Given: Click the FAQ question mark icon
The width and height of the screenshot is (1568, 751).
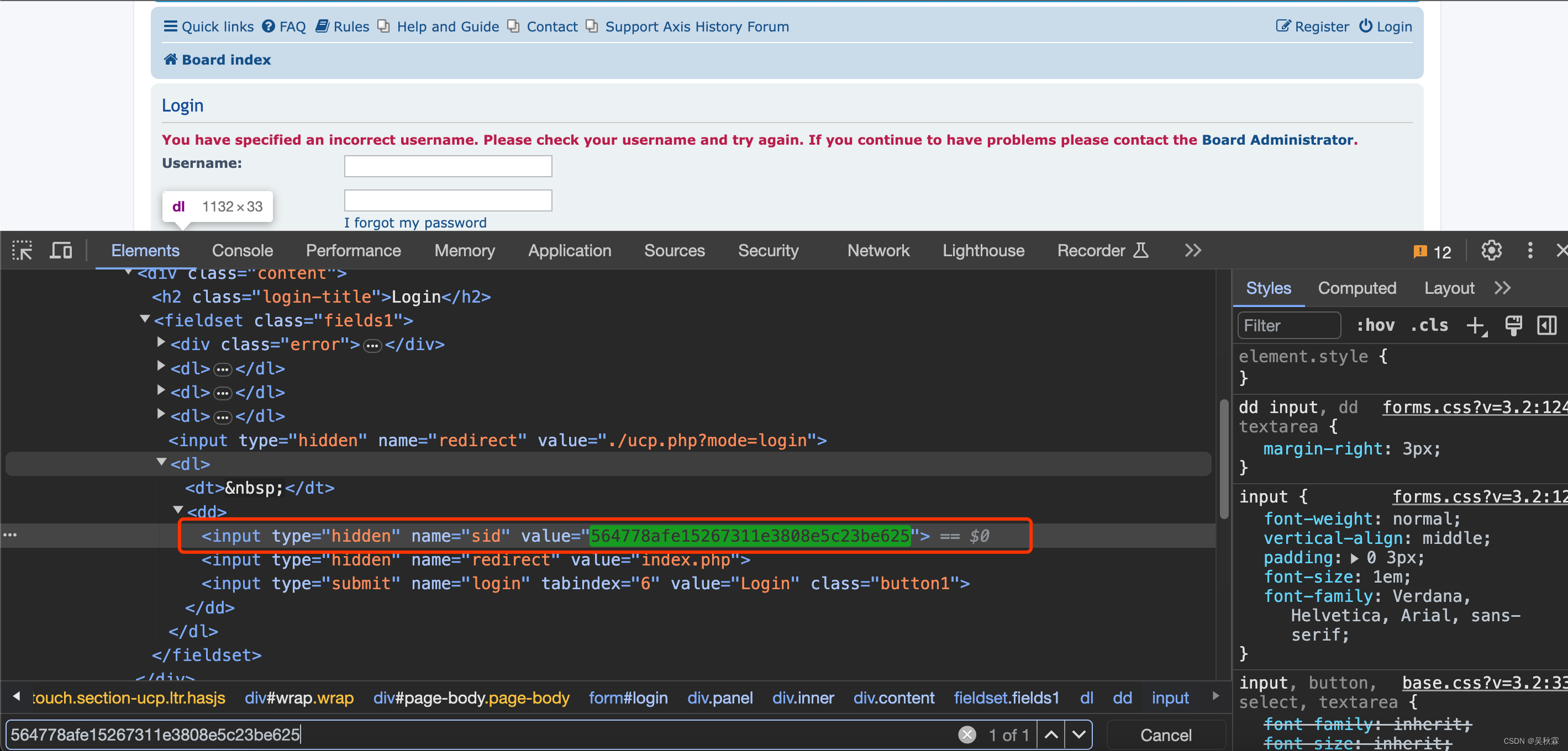Looking at the screenshot, I should pyautogui.click(x=269, y=26).
